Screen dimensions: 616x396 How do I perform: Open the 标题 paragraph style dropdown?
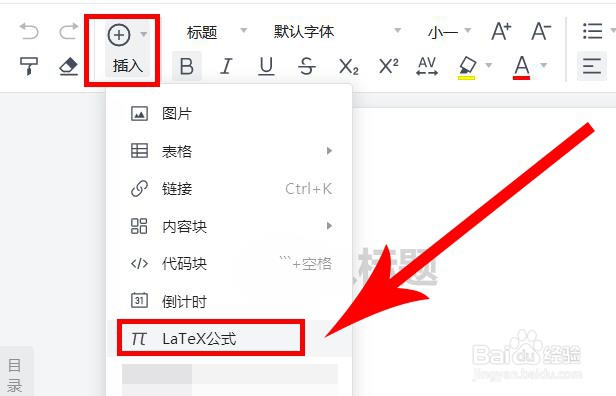tap(216, 31)
